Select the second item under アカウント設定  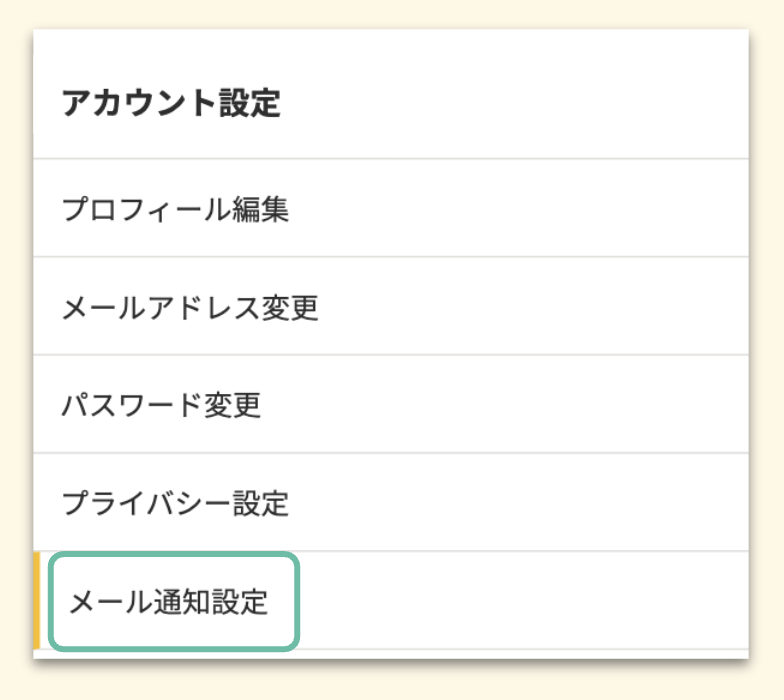click(x=190, y=307)
